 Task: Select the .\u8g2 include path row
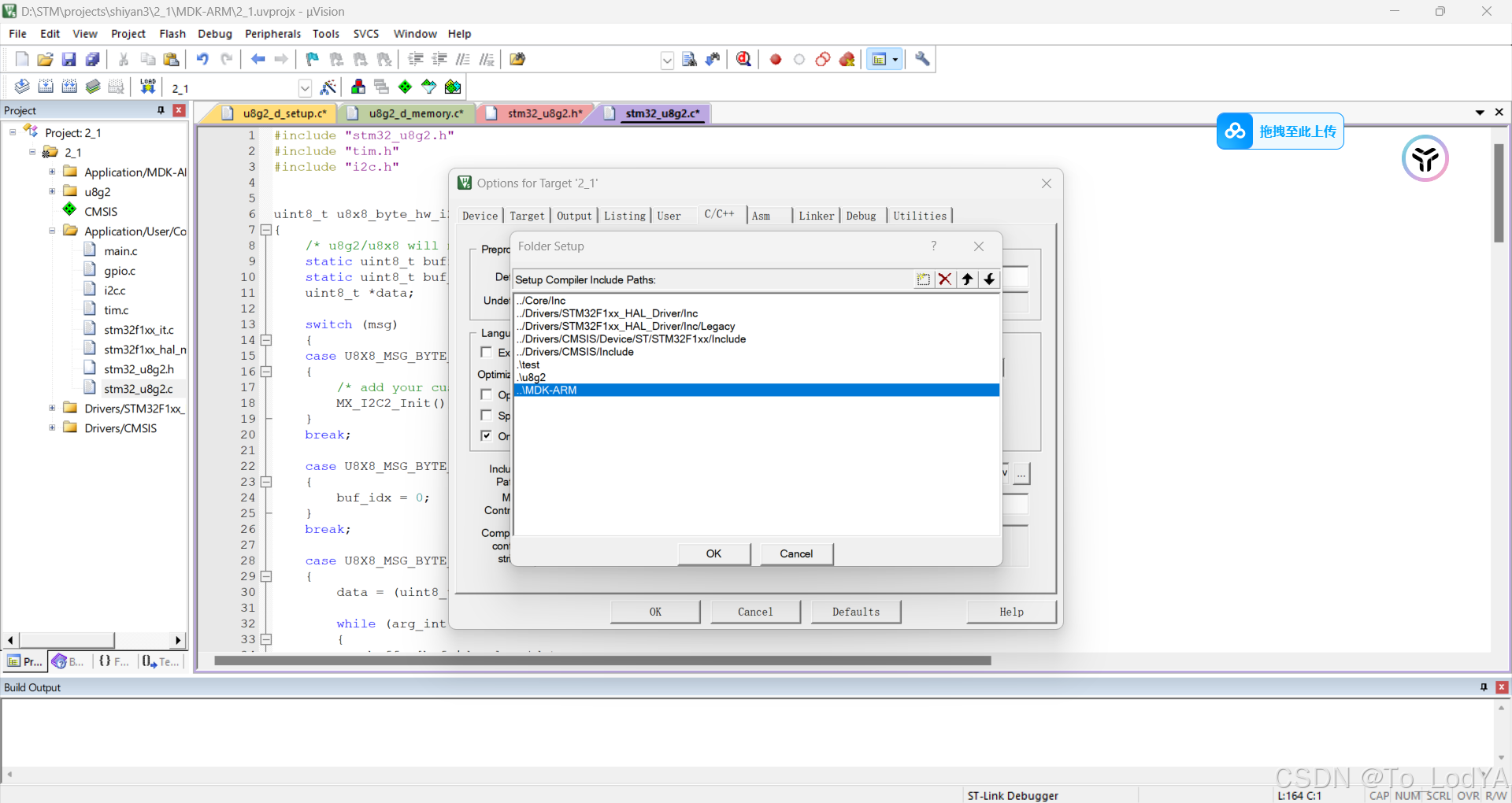757,377
